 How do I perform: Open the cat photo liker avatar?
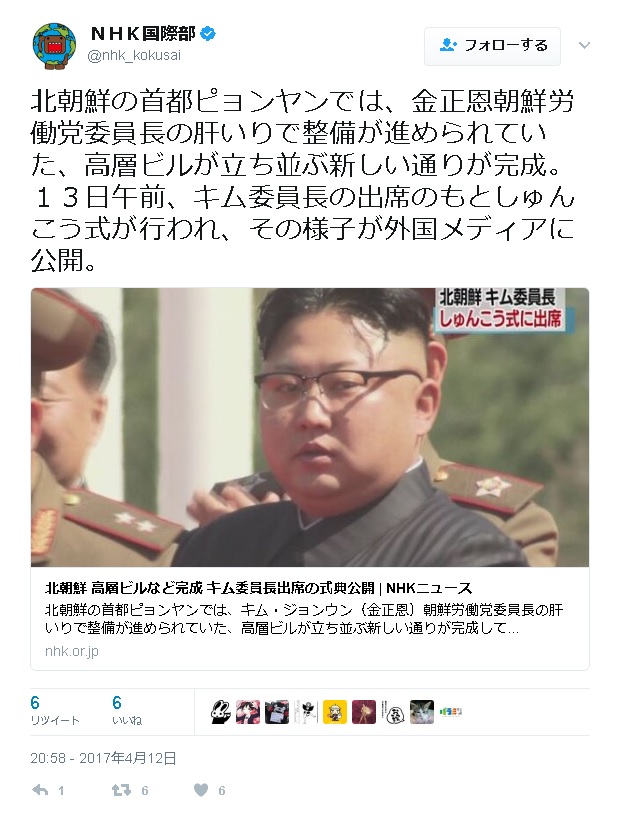click(x=422, y=712)
